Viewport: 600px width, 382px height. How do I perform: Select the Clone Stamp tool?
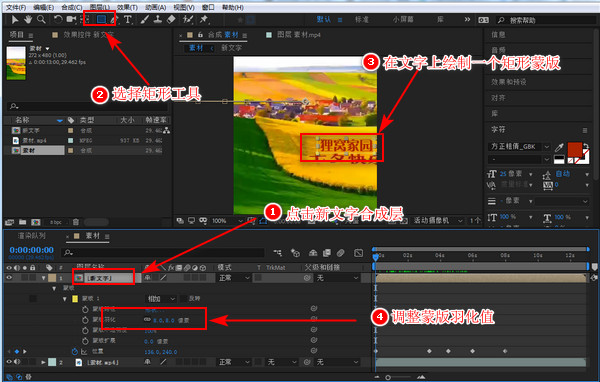click(158, 19)
